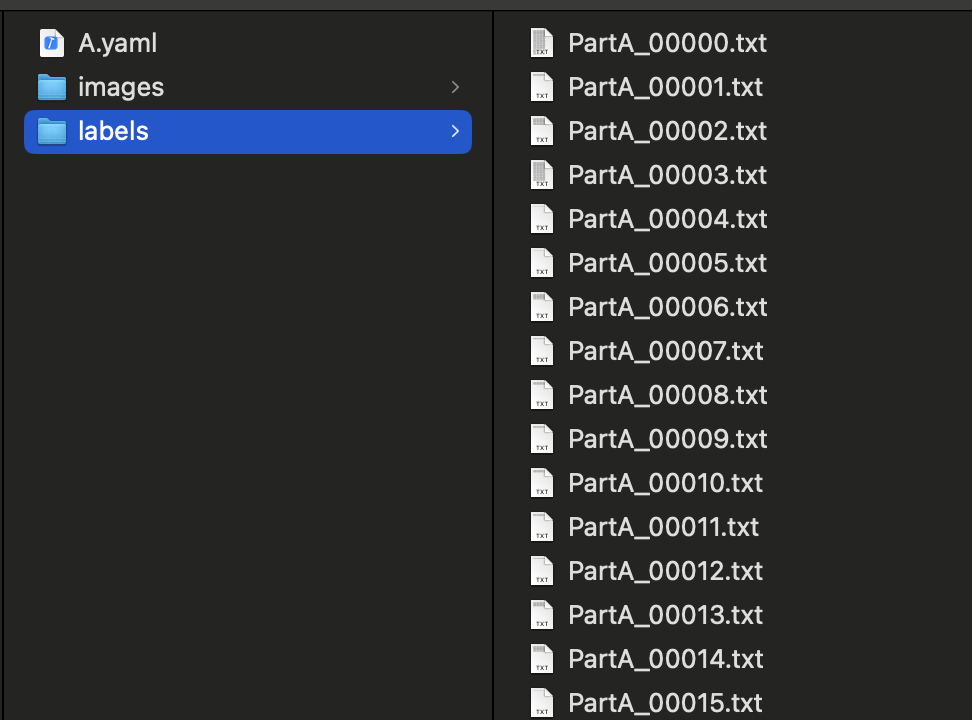Choose PartA_00004.txt in the file list
The width and height of the screenshot is (972, 720).
[x=667, y=219]
